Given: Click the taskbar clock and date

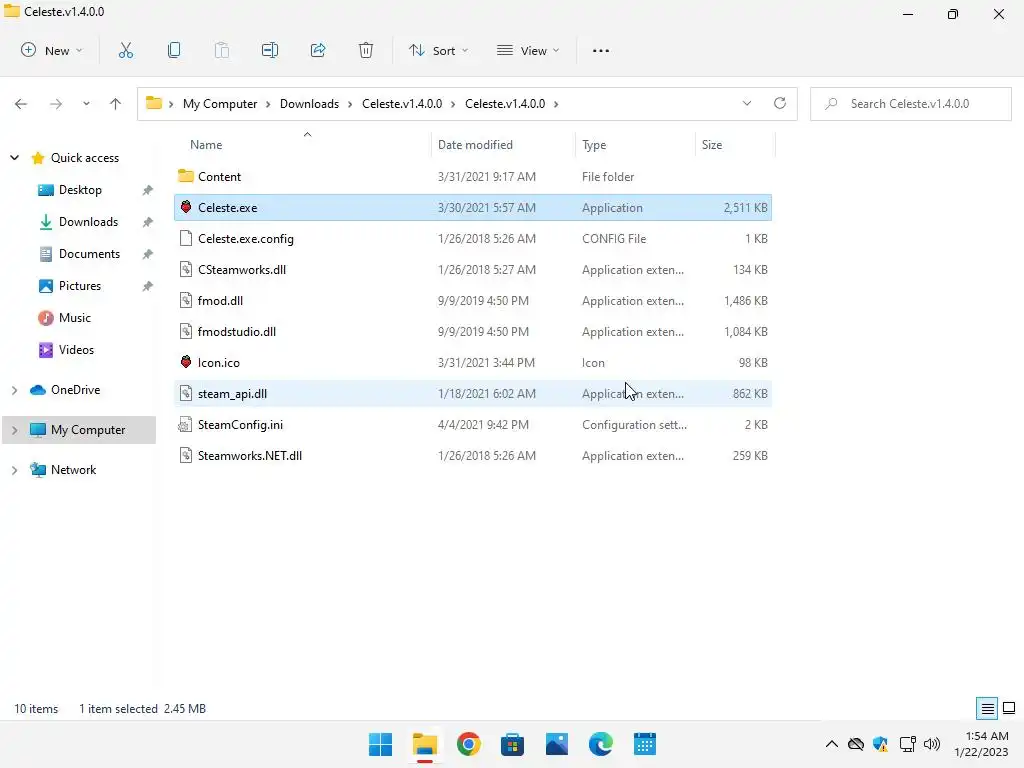Looking at the screenshot, I should (x=982, y=744).
